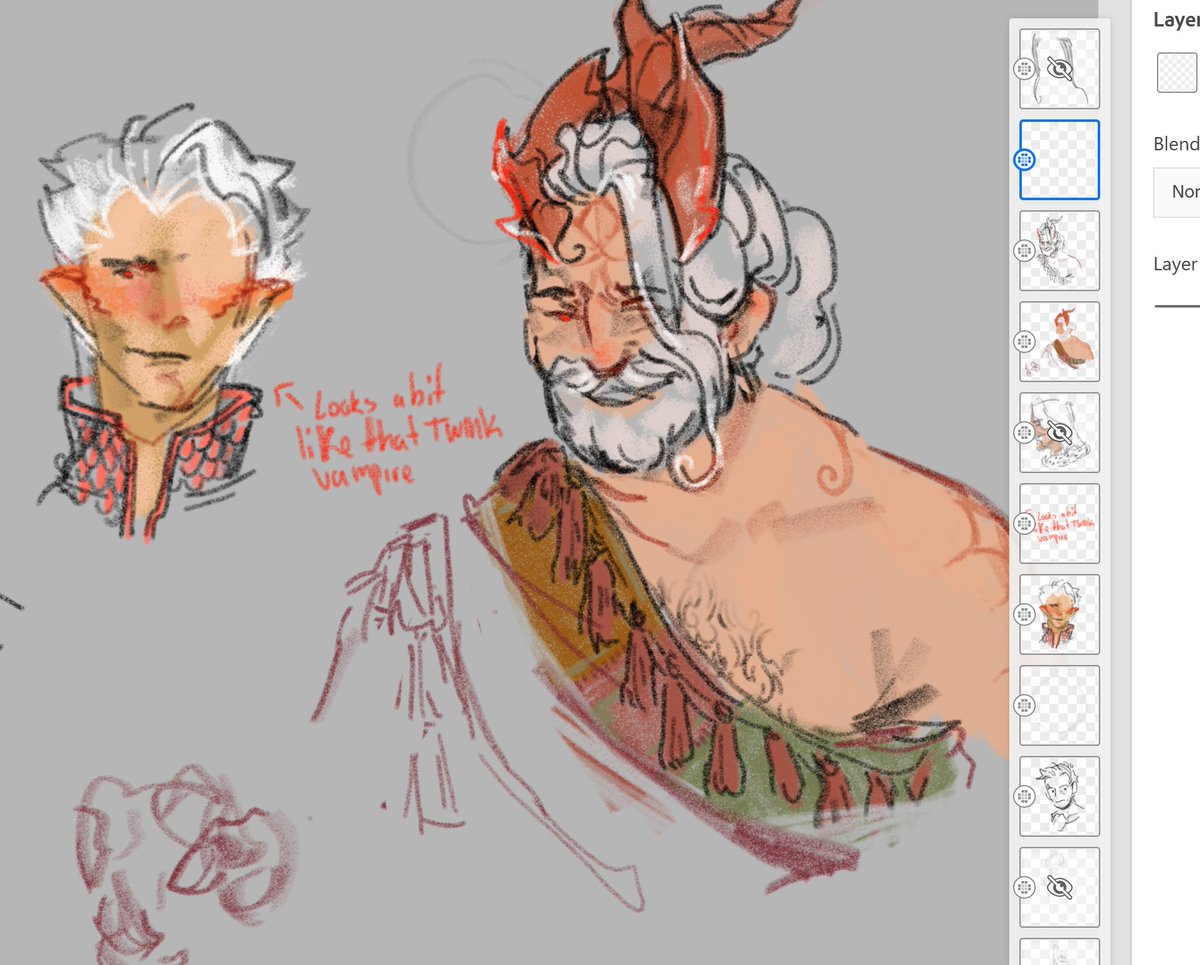Open layer options for the painted torso layer
Screen dimensions: 1200x965
tap(1024, 341)
